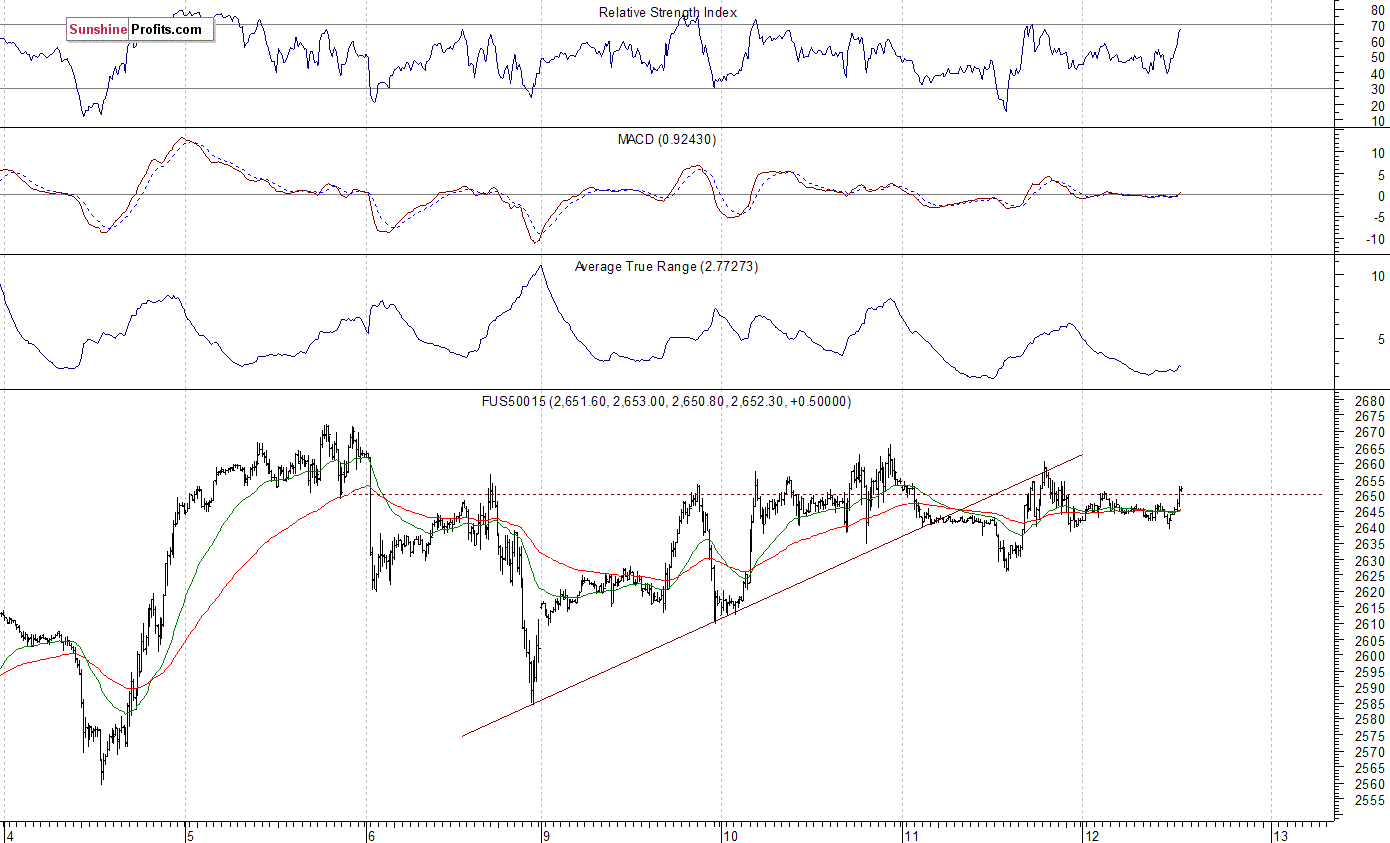The height and width of the screenshot is (843, 1390).
Task: Click the SunshineProfits.com logo
Action: 140,30
